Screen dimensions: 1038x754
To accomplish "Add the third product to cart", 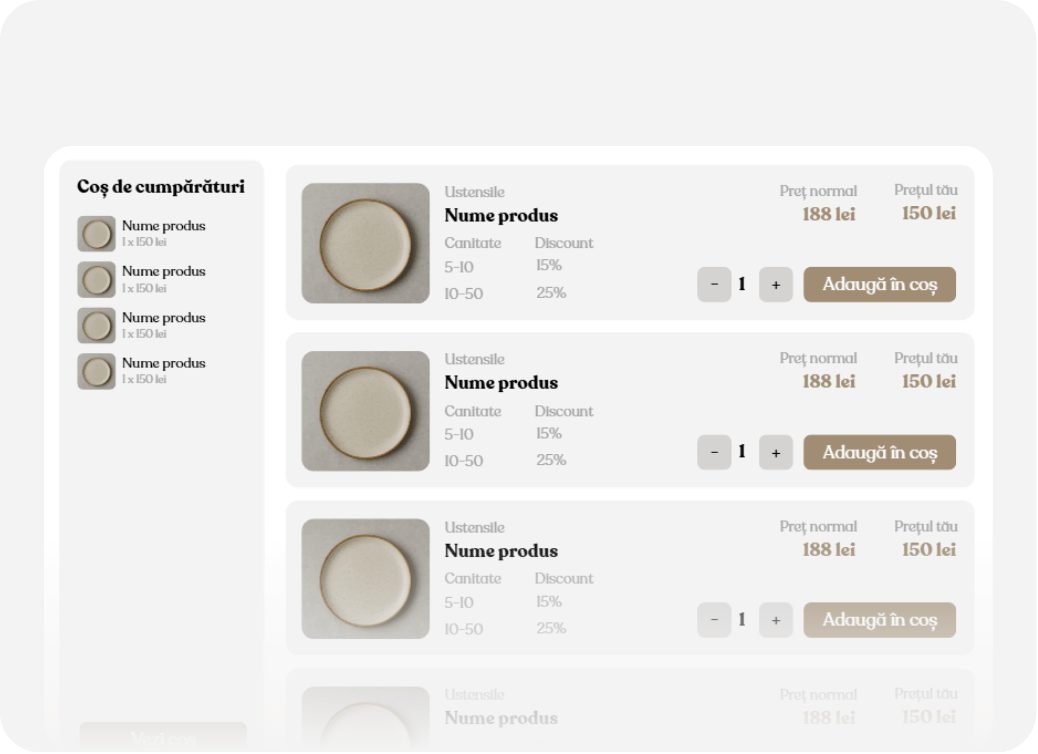I will coord(879,620).
